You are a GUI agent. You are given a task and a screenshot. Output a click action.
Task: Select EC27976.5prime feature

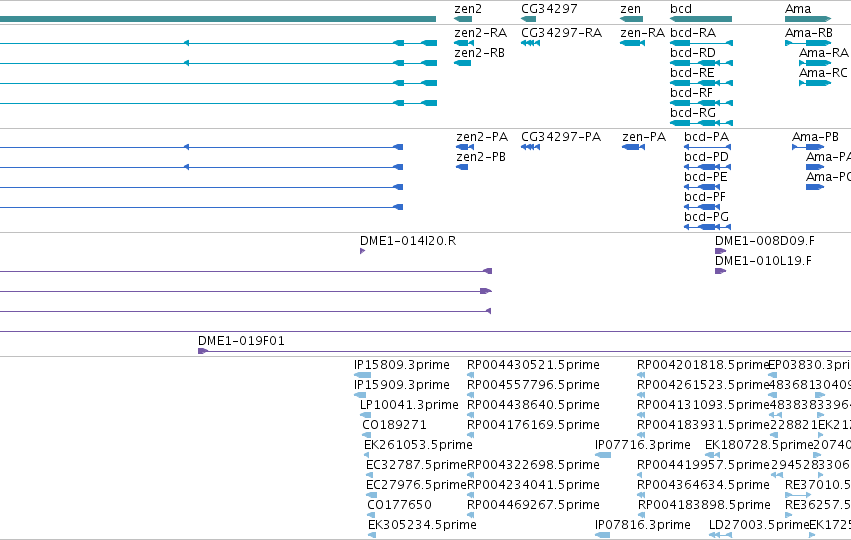372,495
